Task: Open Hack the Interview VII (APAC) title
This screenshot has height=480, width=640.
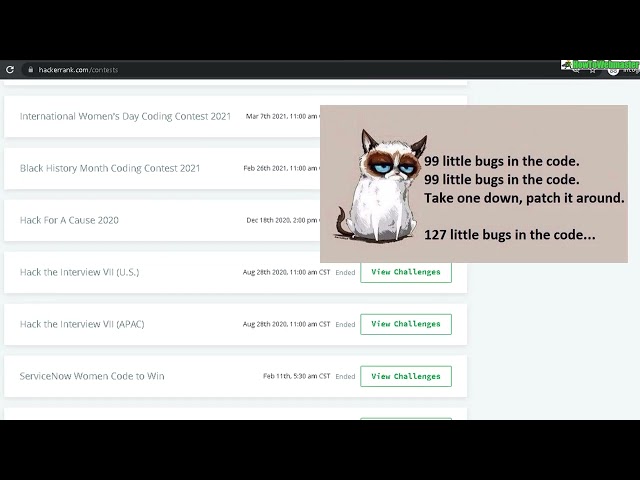Action: (x=82, y=324)
